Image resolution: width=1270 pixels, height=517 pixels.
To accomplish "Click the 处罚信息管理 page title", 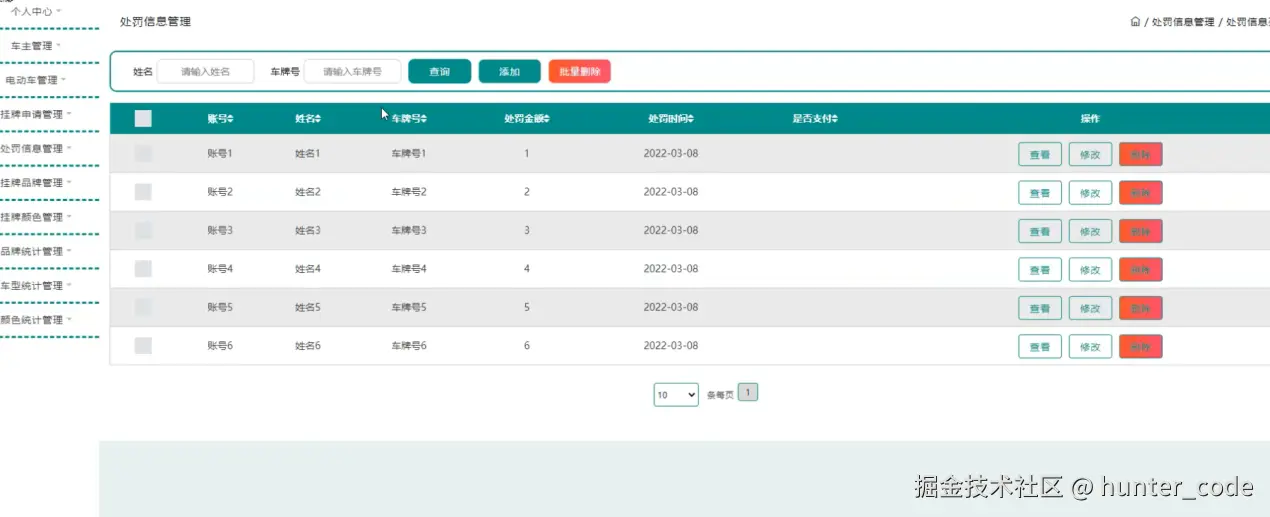I will pos(155,21).
